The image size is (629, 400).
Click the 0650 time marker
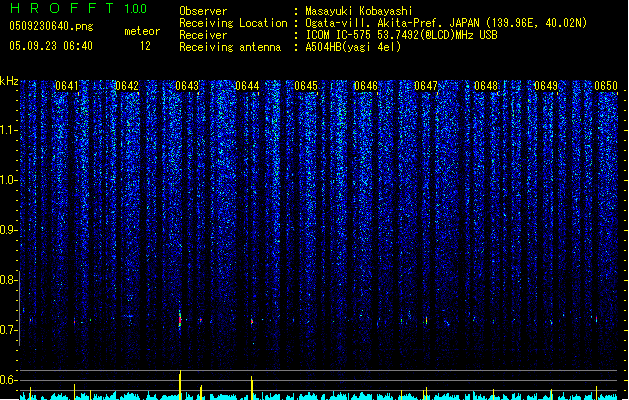pyautogui.click(x=606, y=86)
